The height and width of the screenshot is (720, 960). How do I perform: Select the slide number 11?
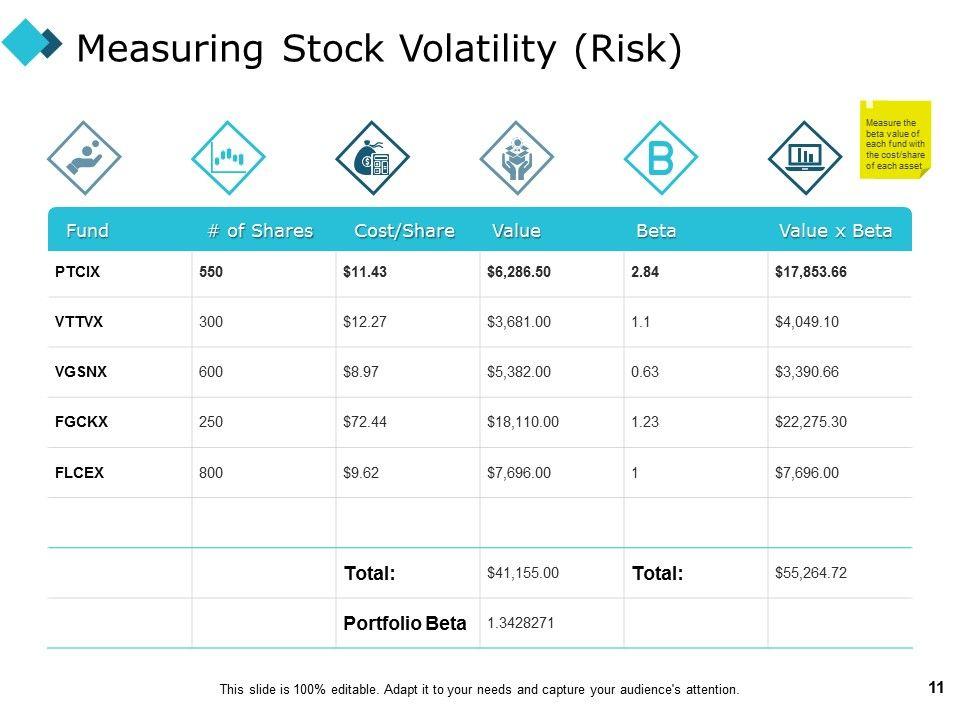[x=936, y=687]
